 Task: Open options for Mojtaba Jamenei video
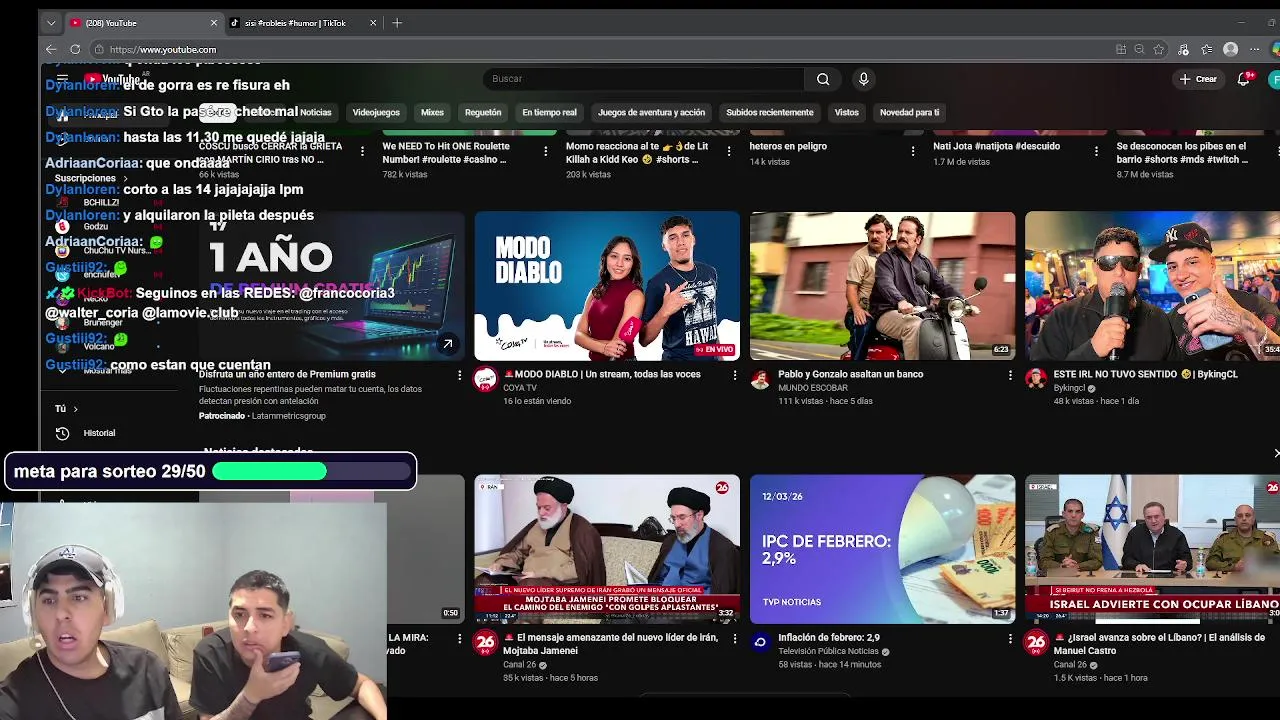(x=735, y=638)
